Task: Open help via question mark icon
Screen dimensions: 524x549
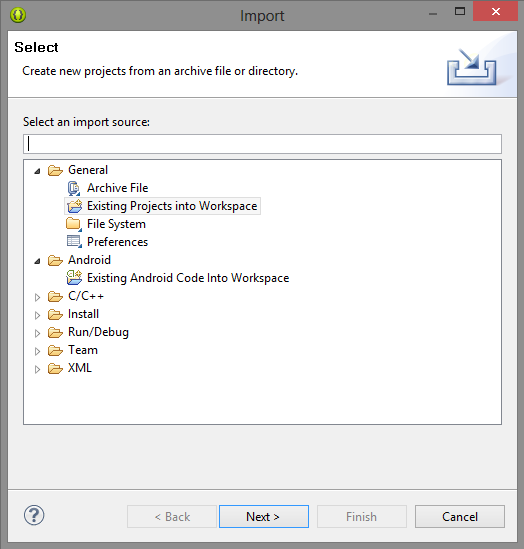Action: coord(34,515)
